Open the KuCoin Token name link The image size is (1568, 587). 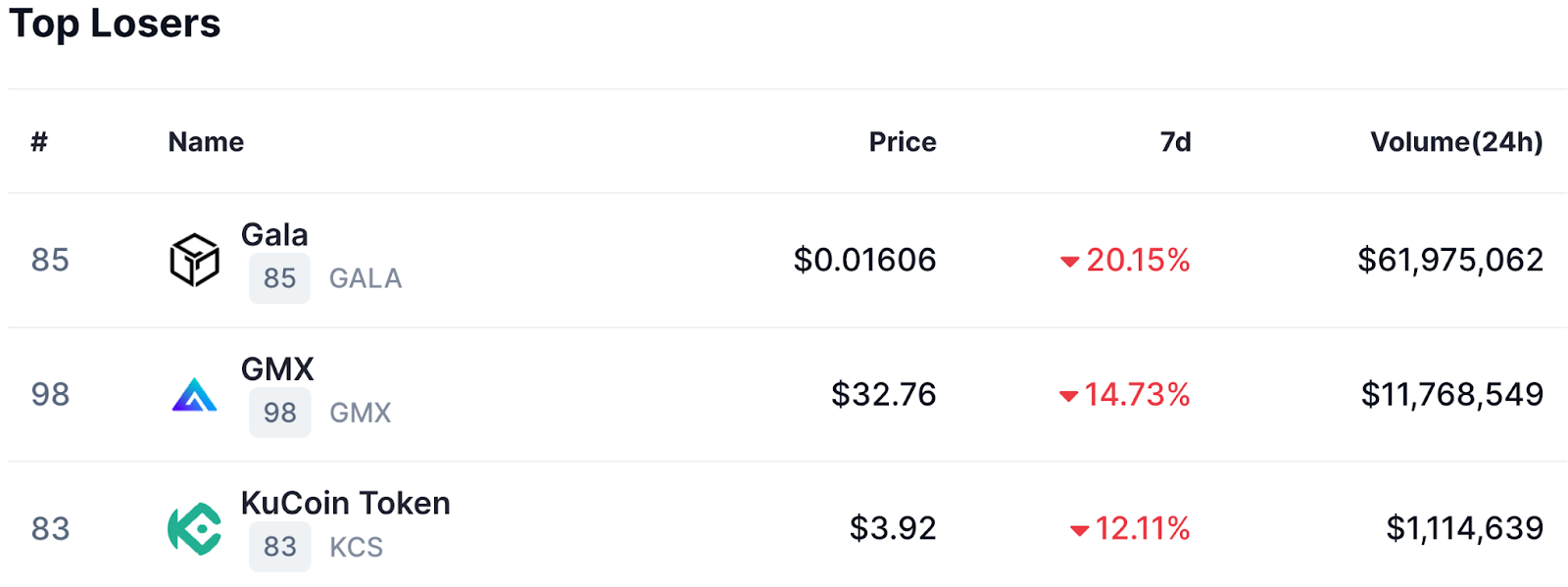tap(345, 504)
